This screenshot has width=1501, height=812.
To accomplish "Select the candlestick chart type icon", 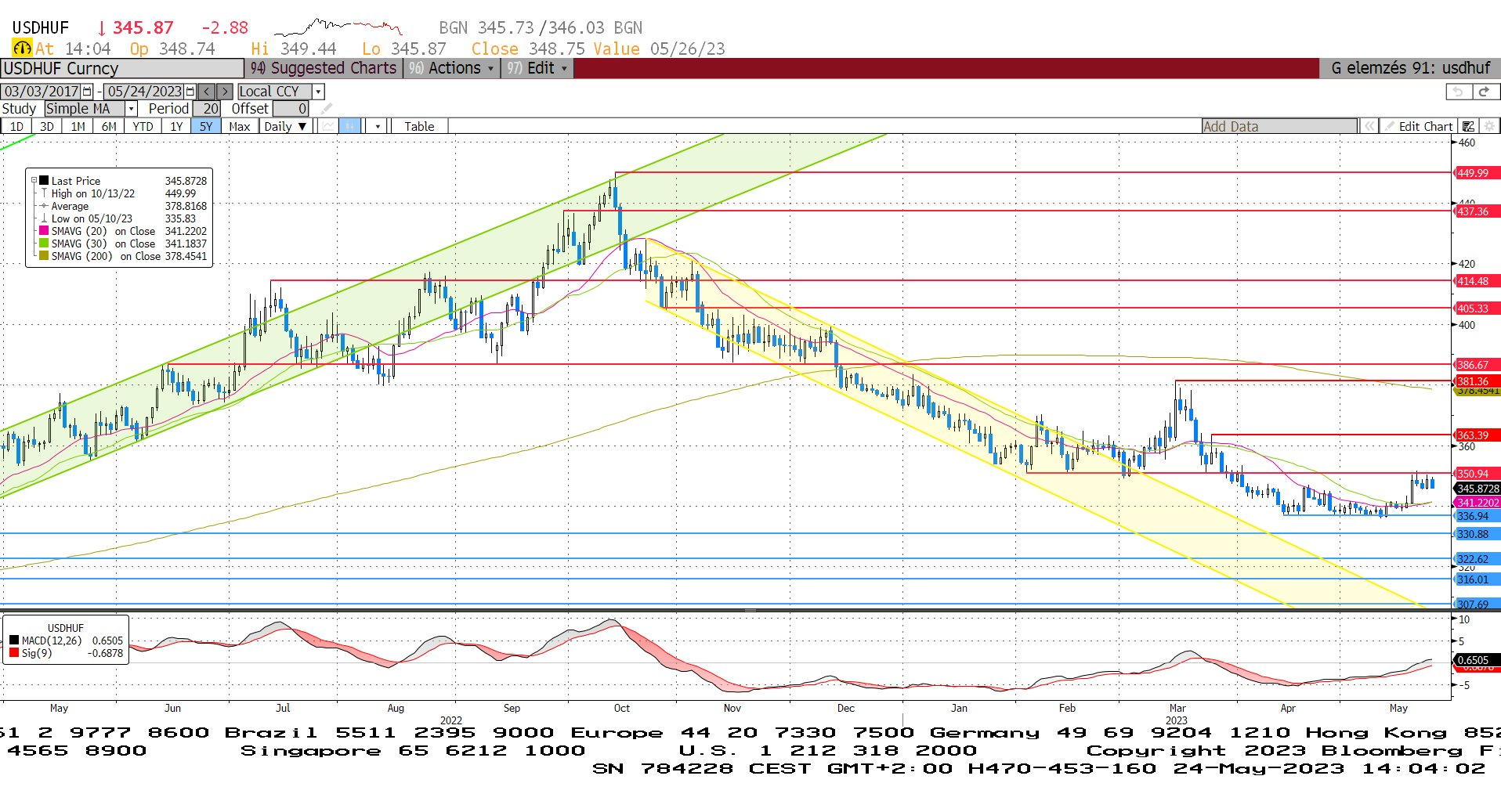I will pyautogui.click(x=350, y=126).
